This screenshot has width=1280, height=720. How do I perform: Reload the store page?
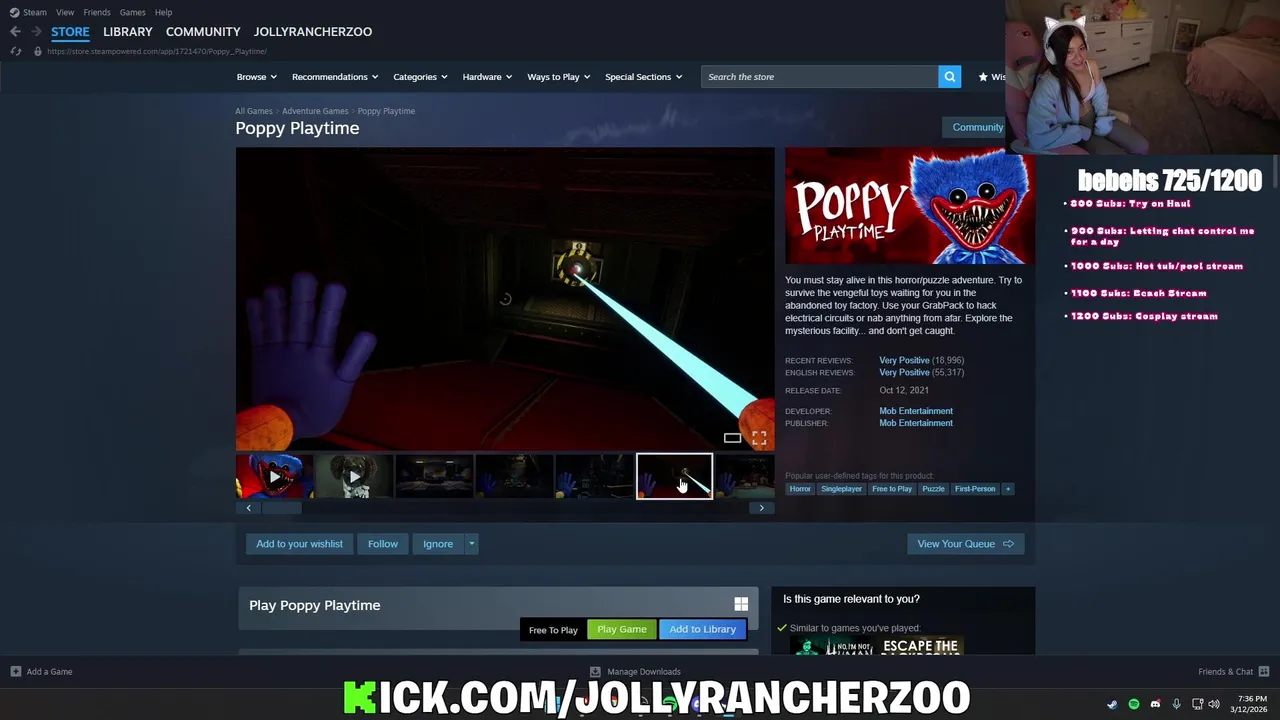click(x=16, y=51)
